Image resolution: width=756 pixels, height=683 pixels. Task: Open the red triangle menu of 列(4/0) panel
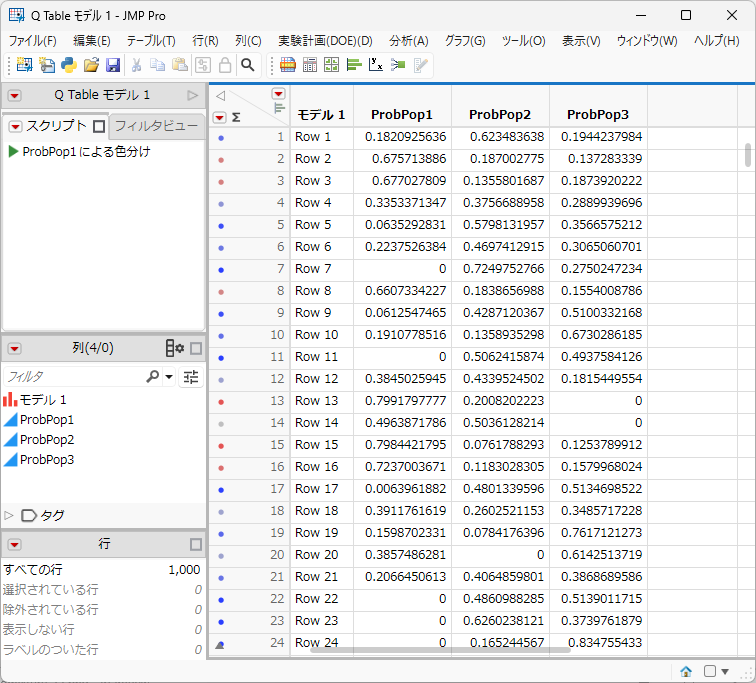tap(14, 348)
